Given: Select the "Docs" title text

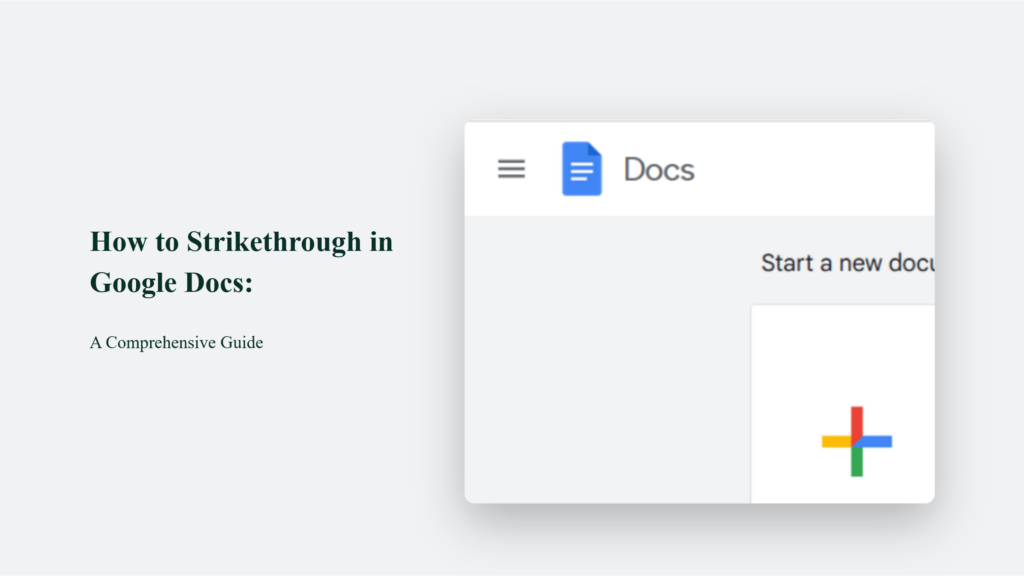Looking at the screenshot, I should click(658, 169).
